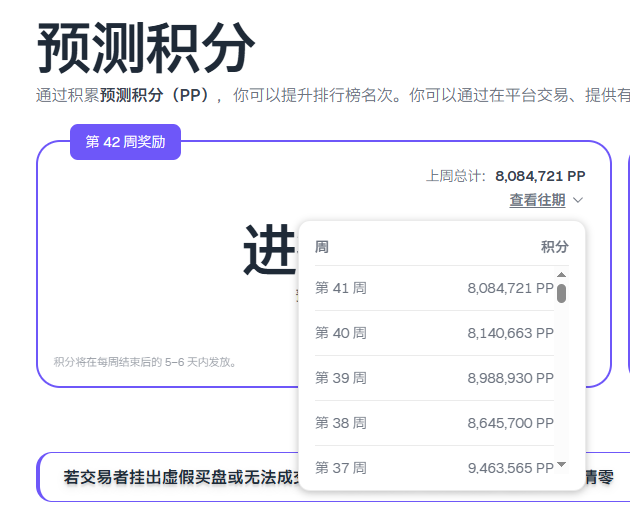Click the 8,988,930 PP value
The height and width of the screenshot is (517, 630).
[511, 378]
